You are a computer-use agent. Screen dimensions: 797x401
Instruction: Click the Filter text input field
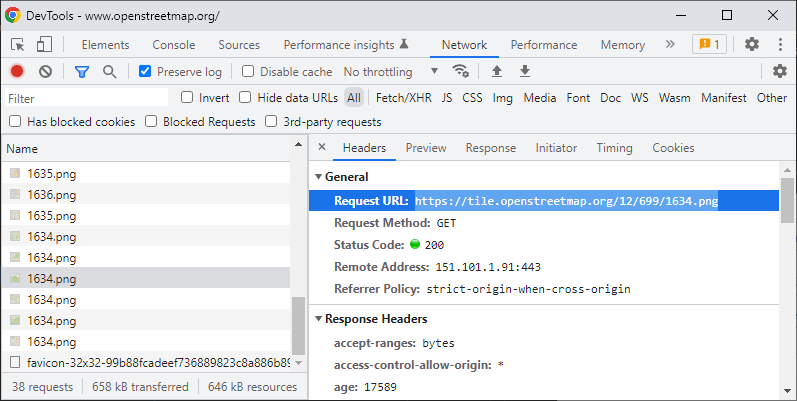[x=86, y=98]
